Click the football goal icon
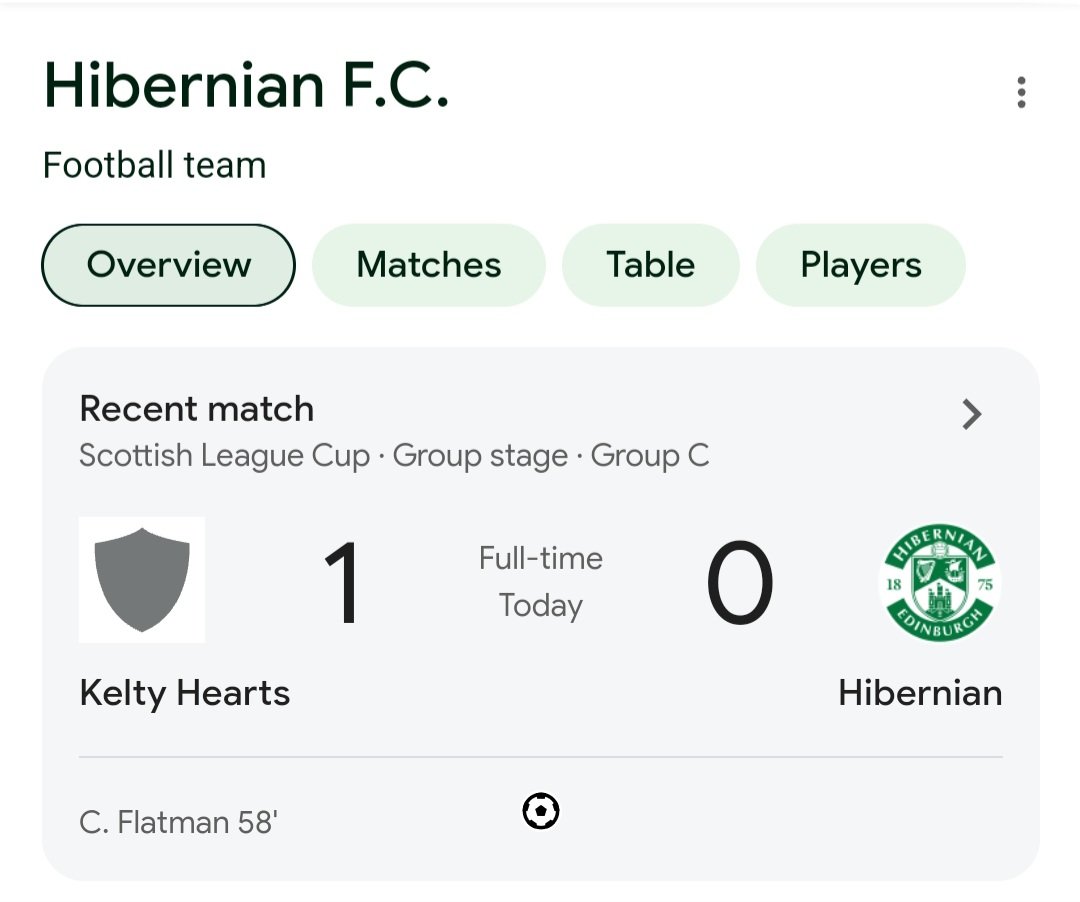1080x902 pixels. tap(541, 811)
